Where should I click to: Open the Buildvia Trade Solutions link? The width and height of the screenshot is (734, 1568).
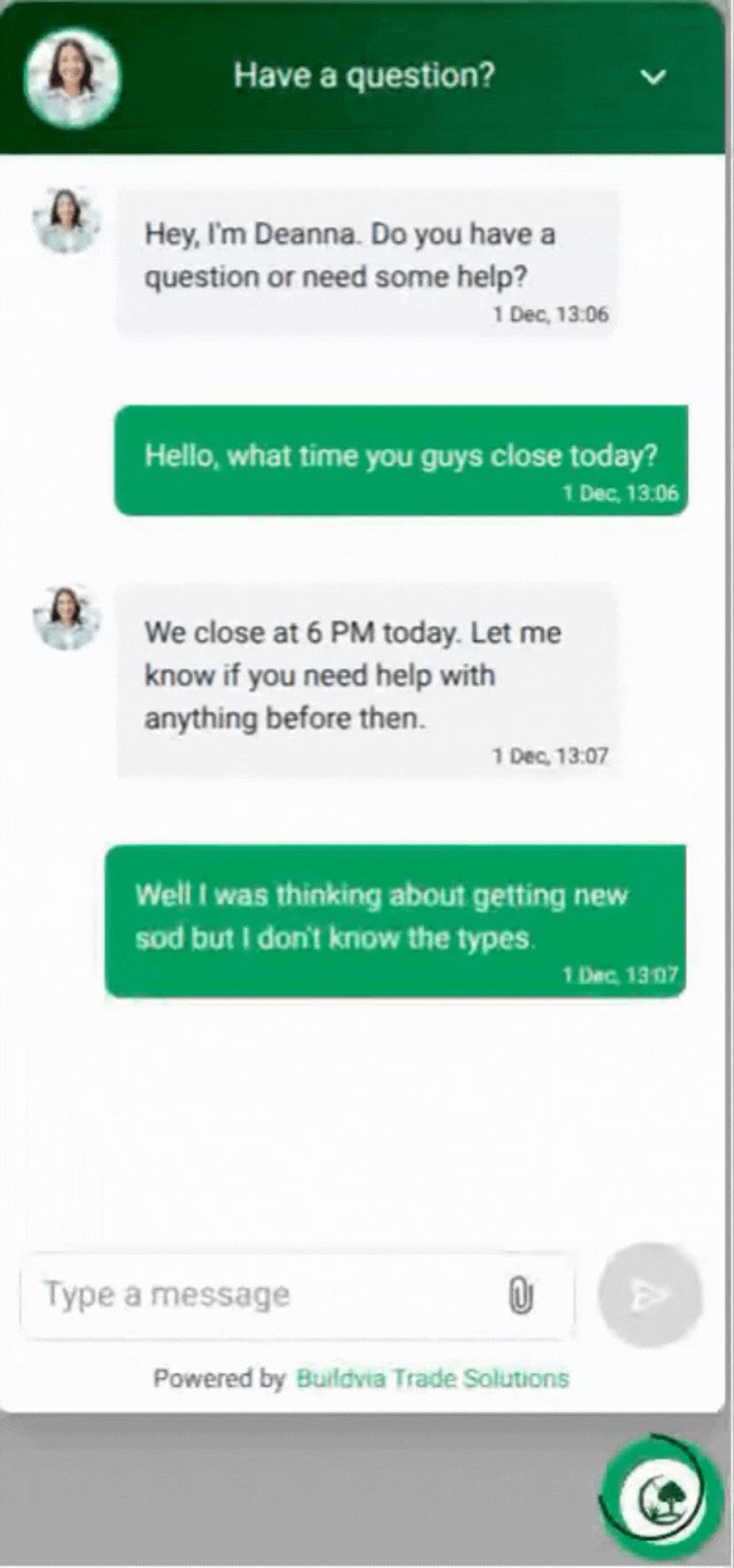432,1379
